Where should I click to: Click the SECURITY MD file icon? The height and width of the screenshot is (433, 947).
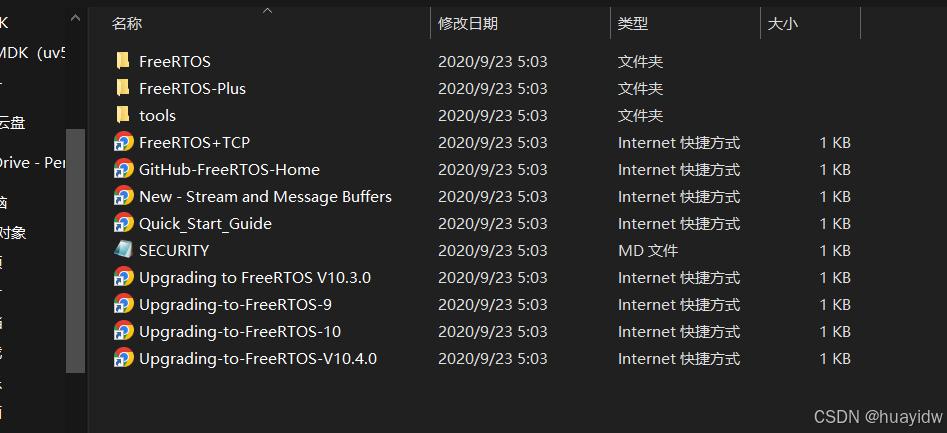(x=124, y=250)
